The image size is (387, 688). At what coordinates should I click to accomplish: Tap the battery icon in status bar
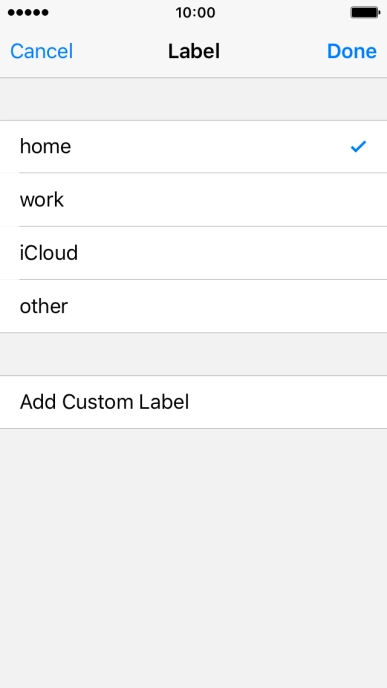(x=365, y=12)
